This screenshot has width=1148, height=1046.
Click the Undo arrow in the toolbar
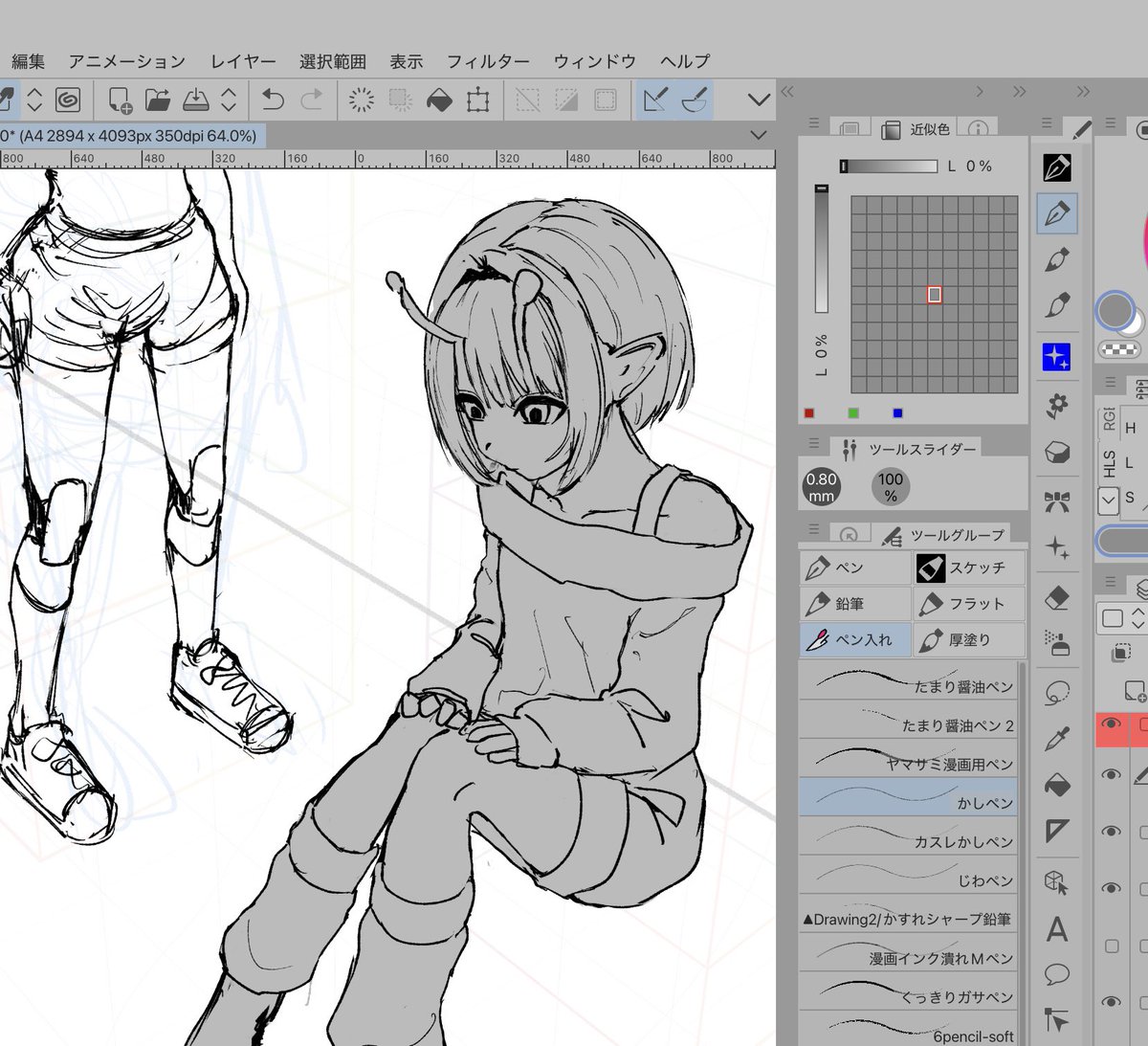point(273,100)
